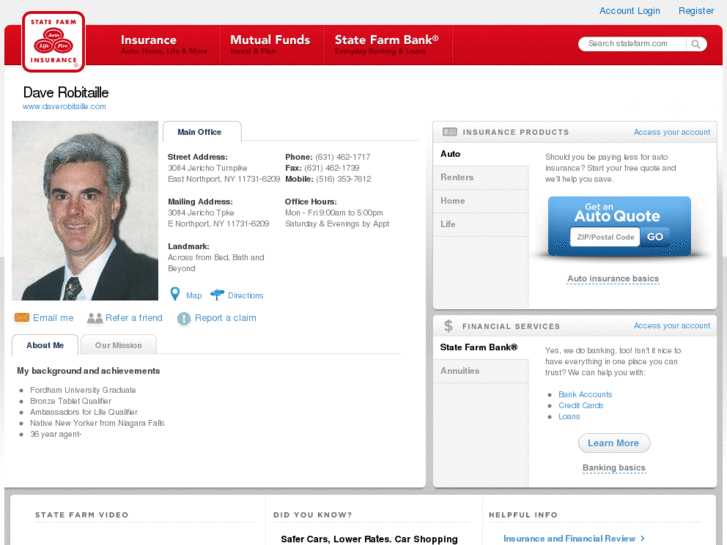Screen dimensions: 727x545
Task: Click the report a claim icon
Action: point(184,319)
